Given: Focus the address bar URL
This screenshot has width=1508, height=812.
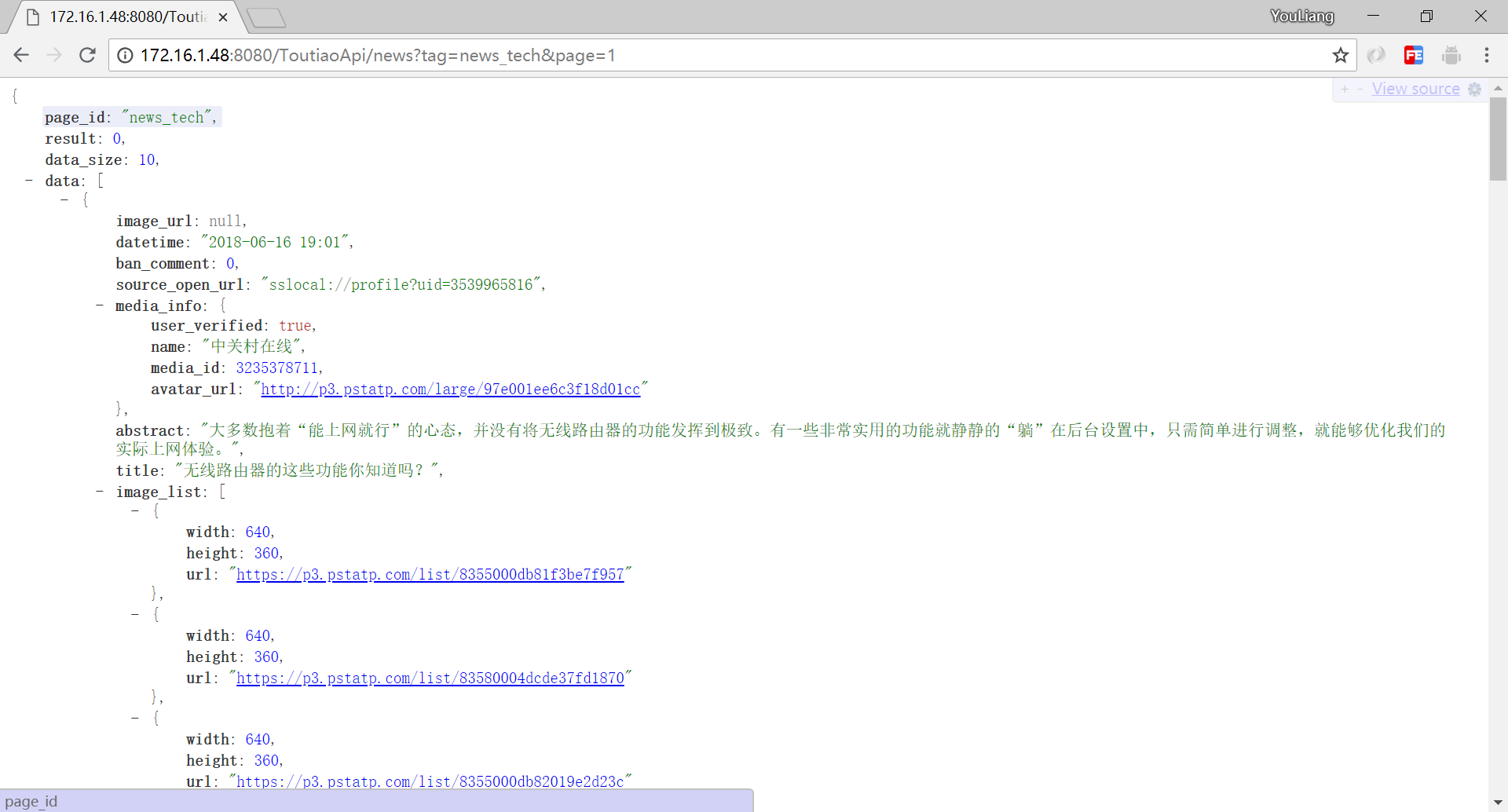Looking at the screenshot, I should (x=730, y=55).
